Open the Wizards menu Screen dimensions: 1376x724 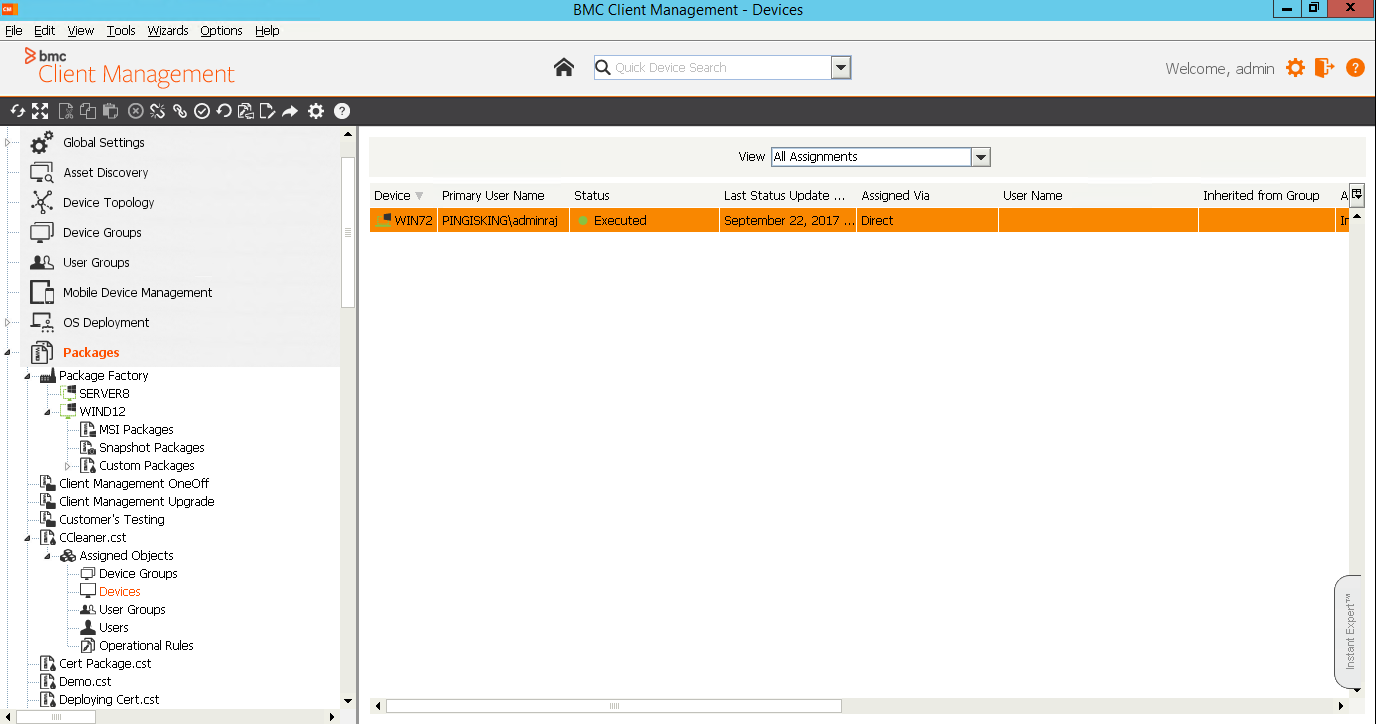pos(168,31)
